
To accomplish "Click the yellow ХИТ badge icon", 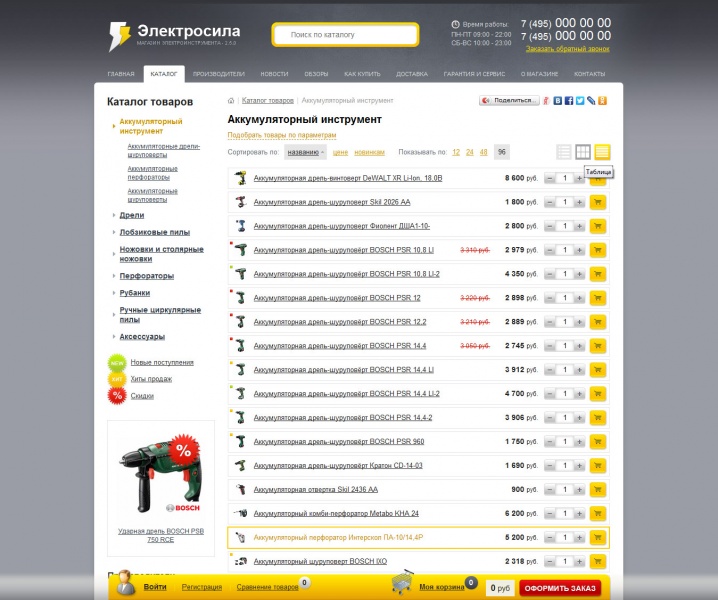I will (x=117, y=379).
